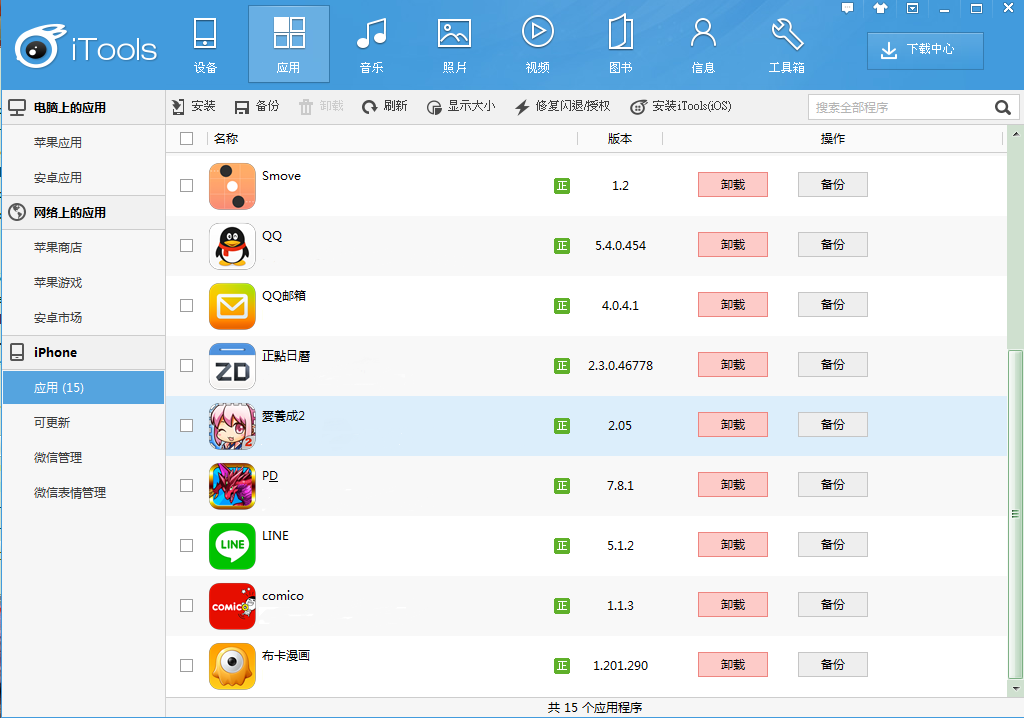The width and height of the screenshot is (1024, 718).
Task: Click the PD dragon app icon
Action: pos(232,487)
